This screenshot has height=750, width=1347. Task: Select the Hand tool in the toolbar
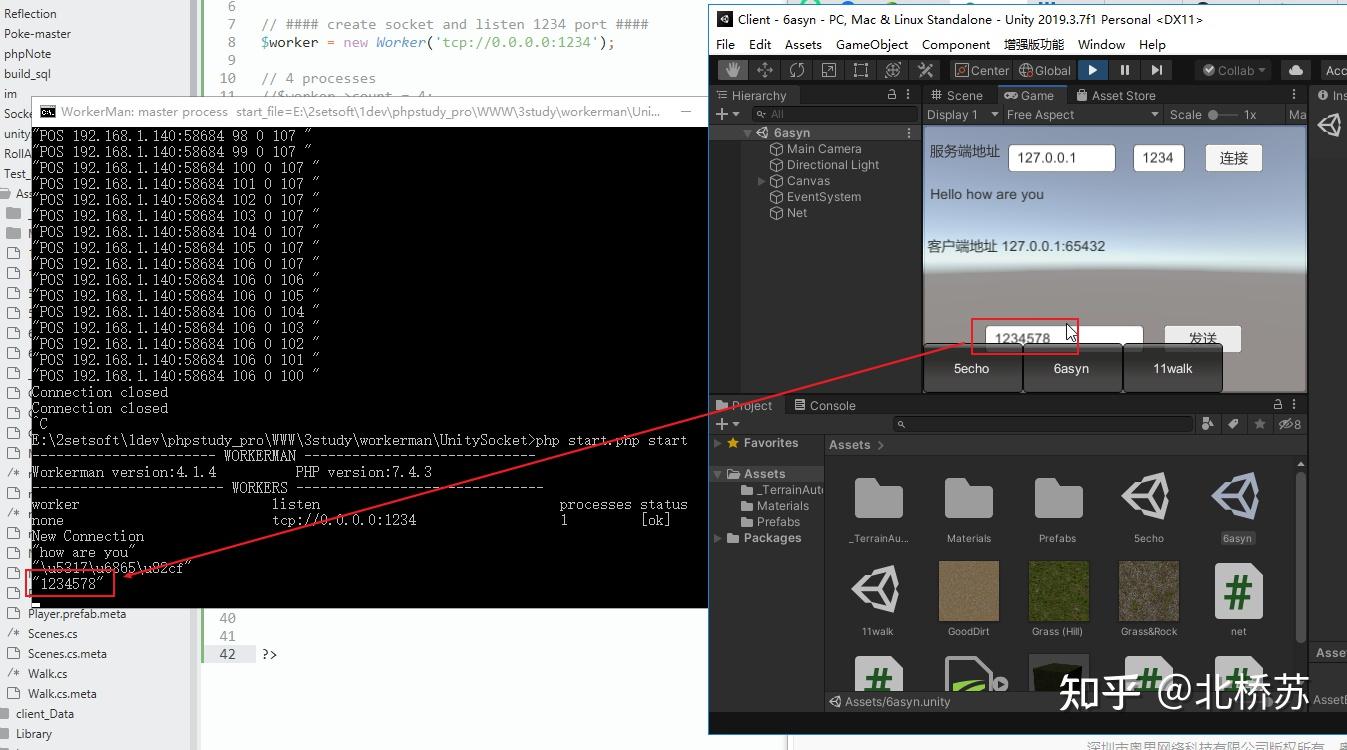(x=733, y=70)
